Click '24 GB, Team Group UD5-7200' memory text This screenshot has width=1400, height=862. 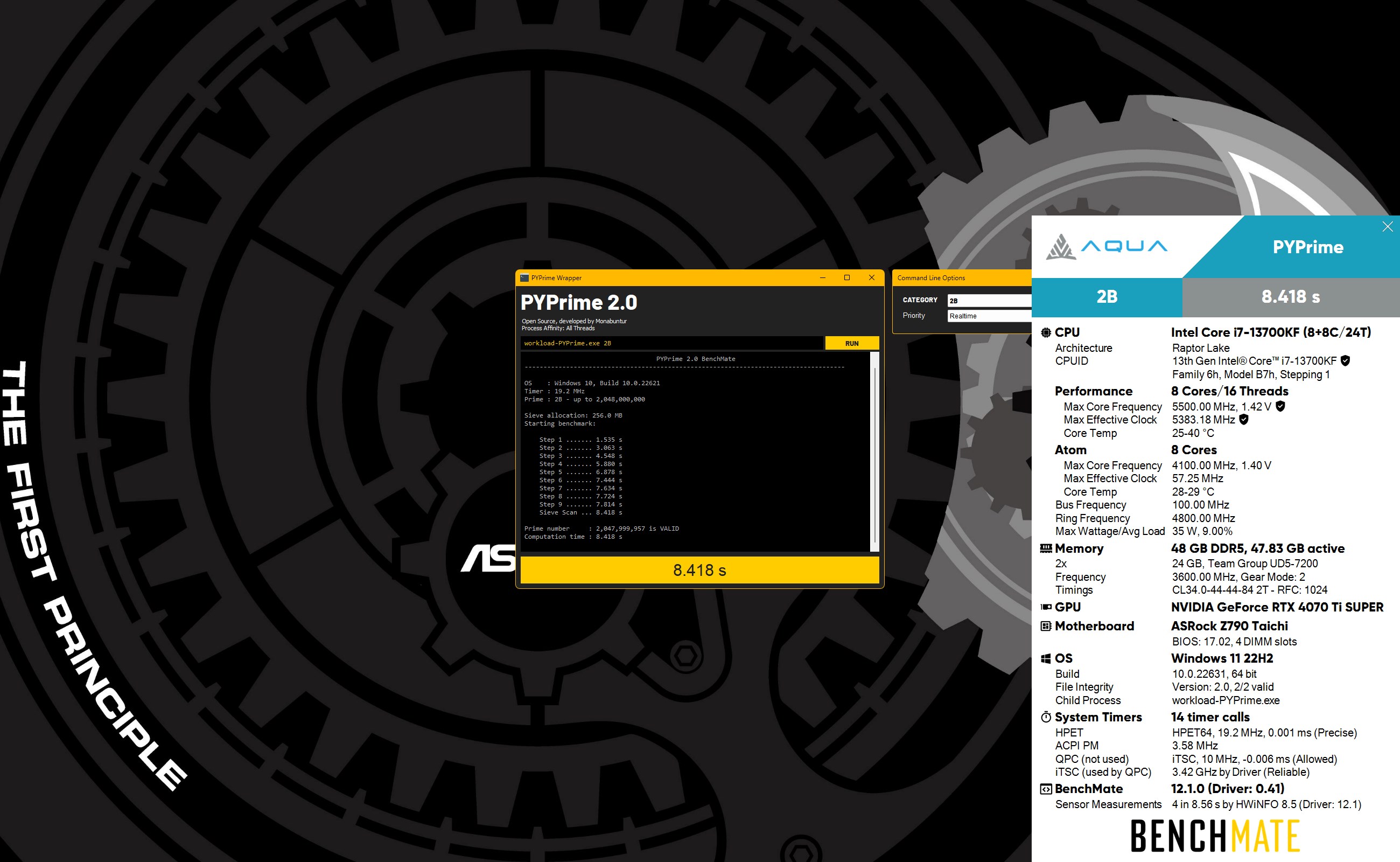1245,564
